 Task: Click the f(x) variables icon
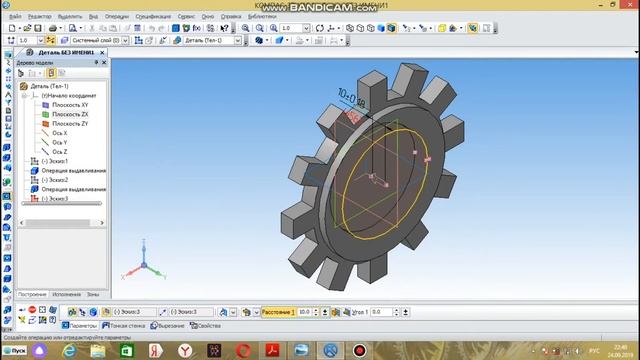tap(197, 28)
